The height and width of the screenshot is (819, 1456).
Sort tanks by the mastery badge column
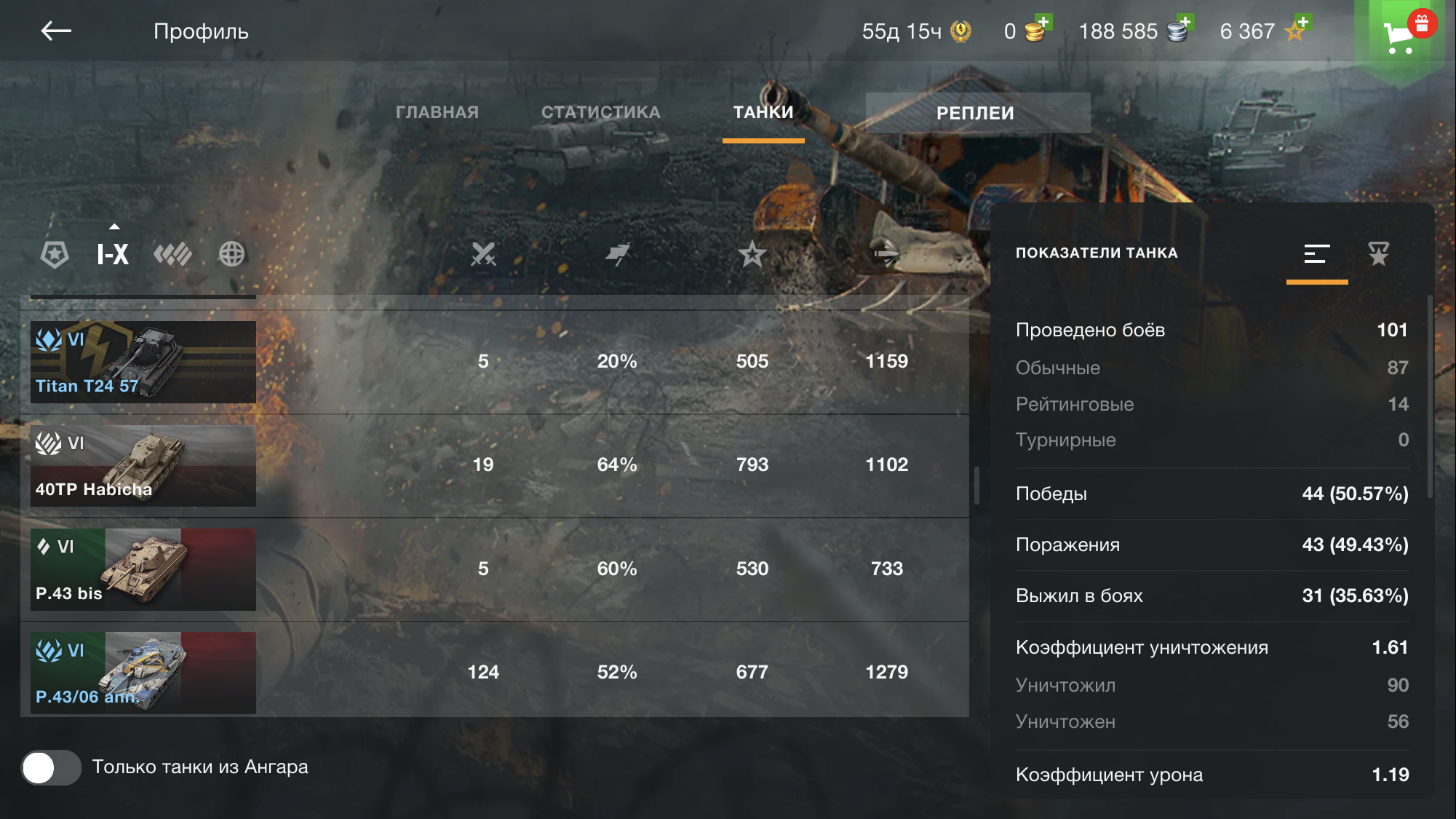tap(55, 254)
